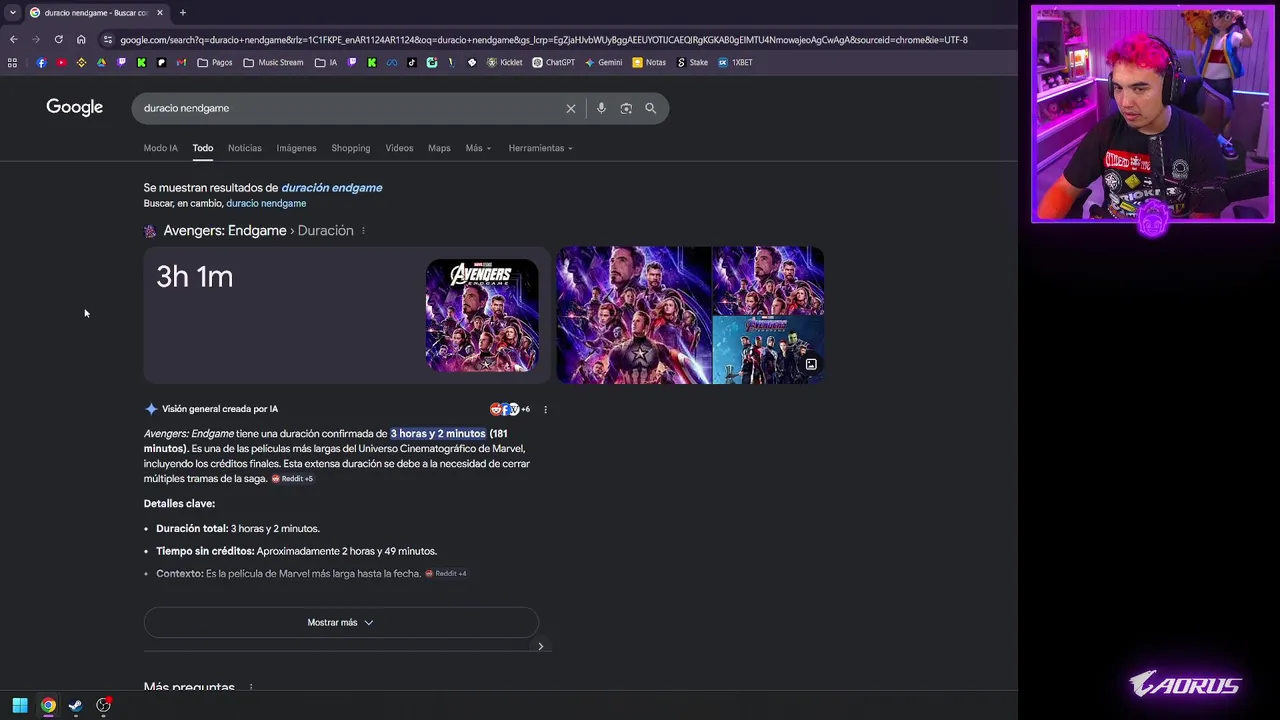Go to browser home page
This screenshot has width=1280, height=720.
coord(81,40)
